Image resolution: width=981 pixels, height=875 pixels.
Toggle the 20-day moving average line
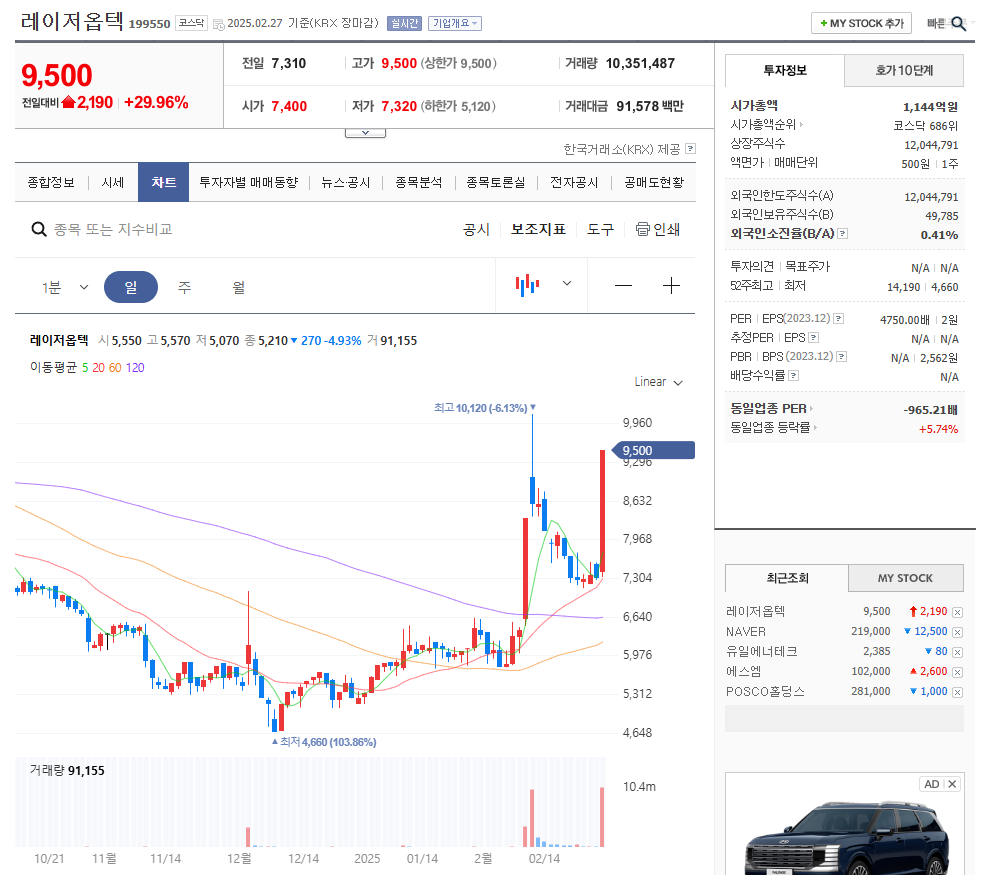(x=98, y=368)
